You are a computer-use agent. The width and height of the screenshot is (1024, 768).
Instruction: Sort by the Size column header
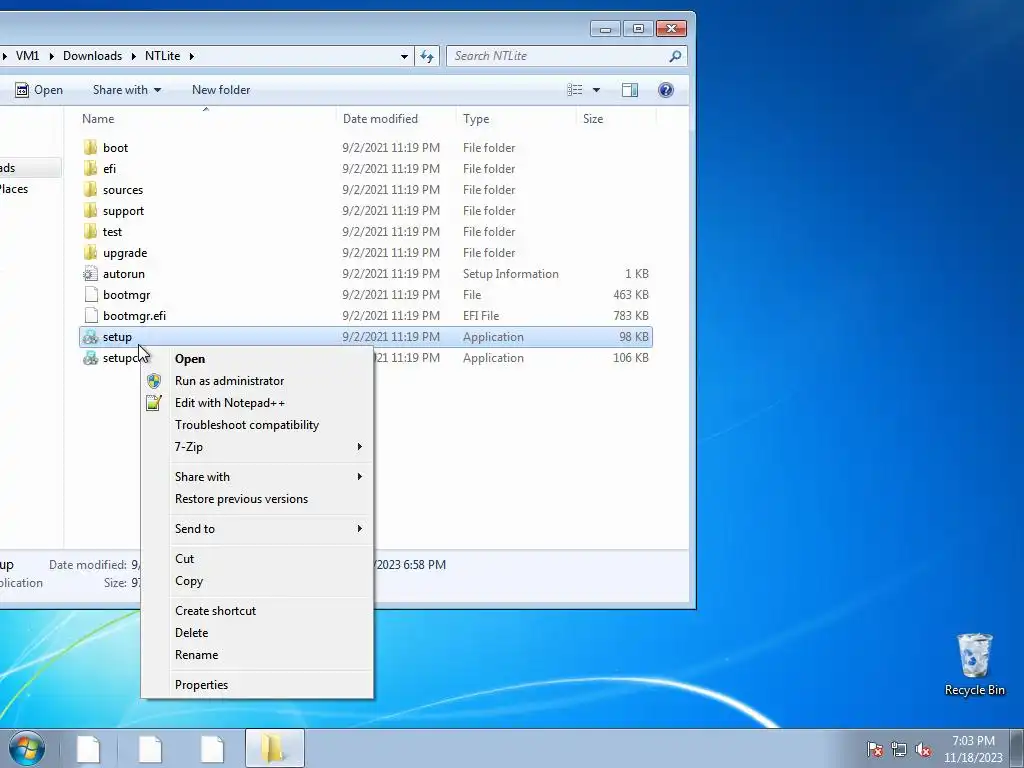pyautogui.click(x=616, y=119)
